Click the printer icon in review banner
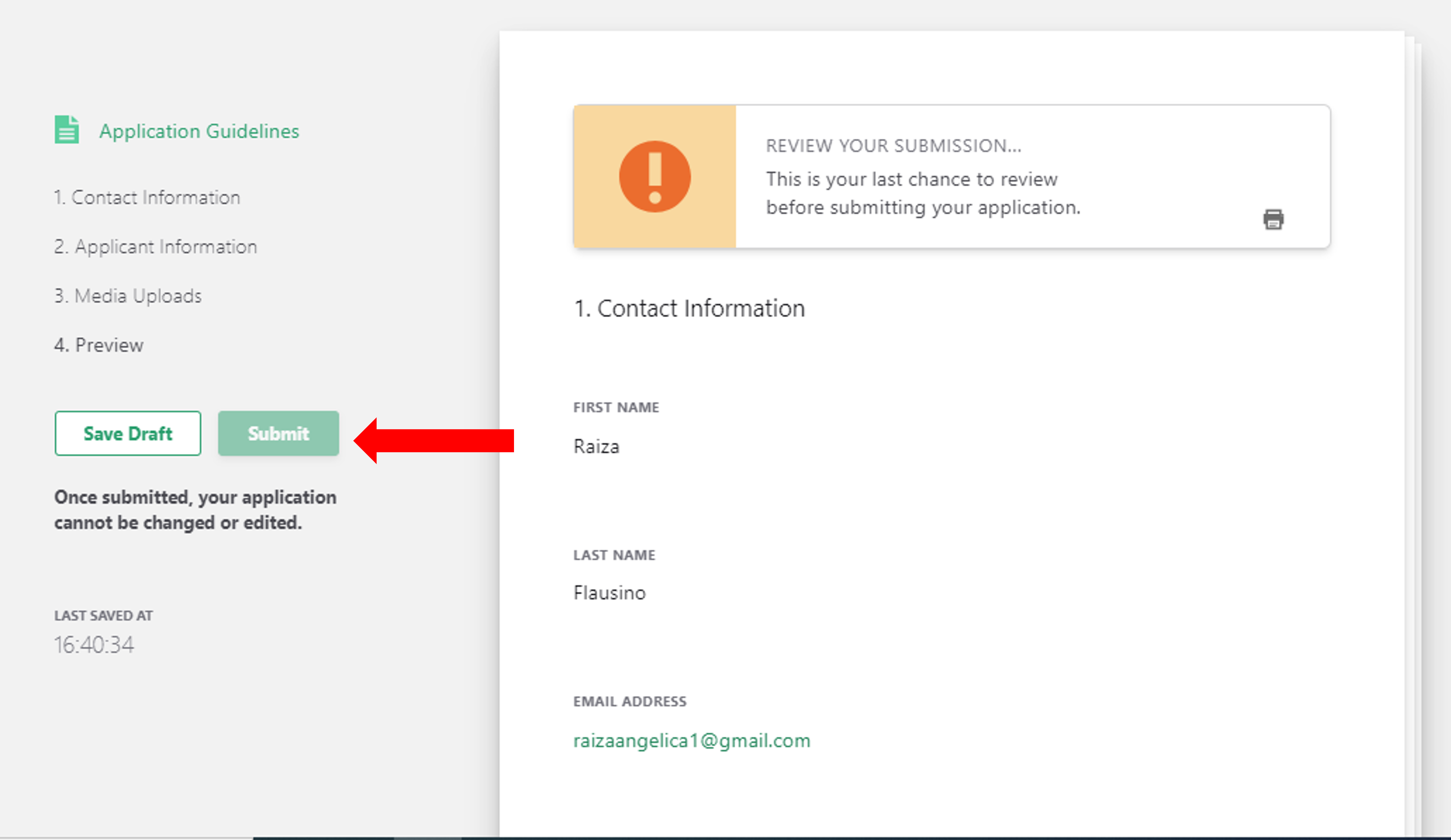 tap(1273, 219)
